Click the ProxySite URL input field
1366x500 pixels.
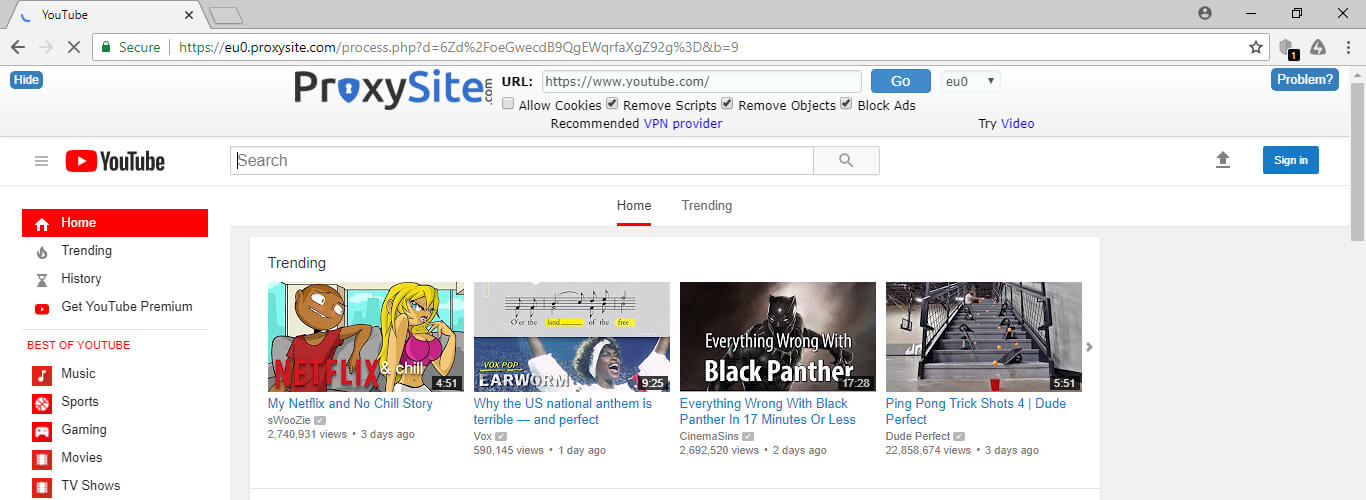(x=702, y=81)
